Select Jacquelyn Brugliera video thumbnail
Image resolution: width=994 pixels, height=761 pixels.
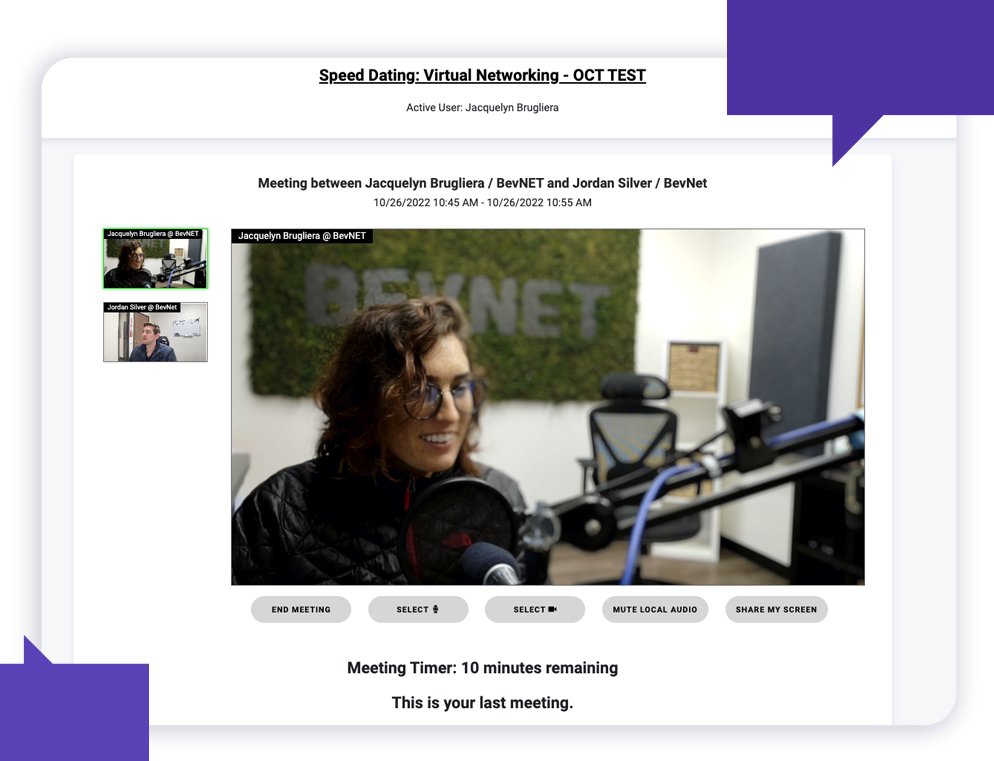(155, 259)
